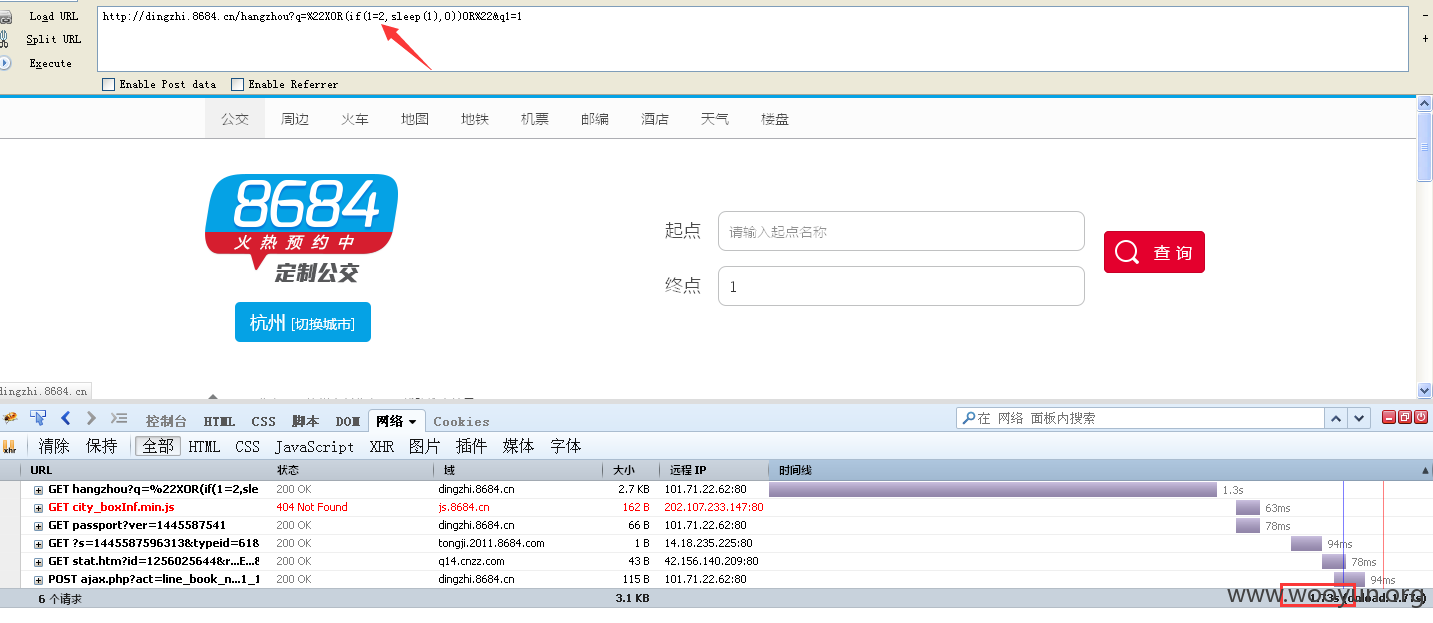The width and height of the screenshot is (1433, 623).
Task: Click the magnifier icon on the 查询 button
Action: (1127, 252)
